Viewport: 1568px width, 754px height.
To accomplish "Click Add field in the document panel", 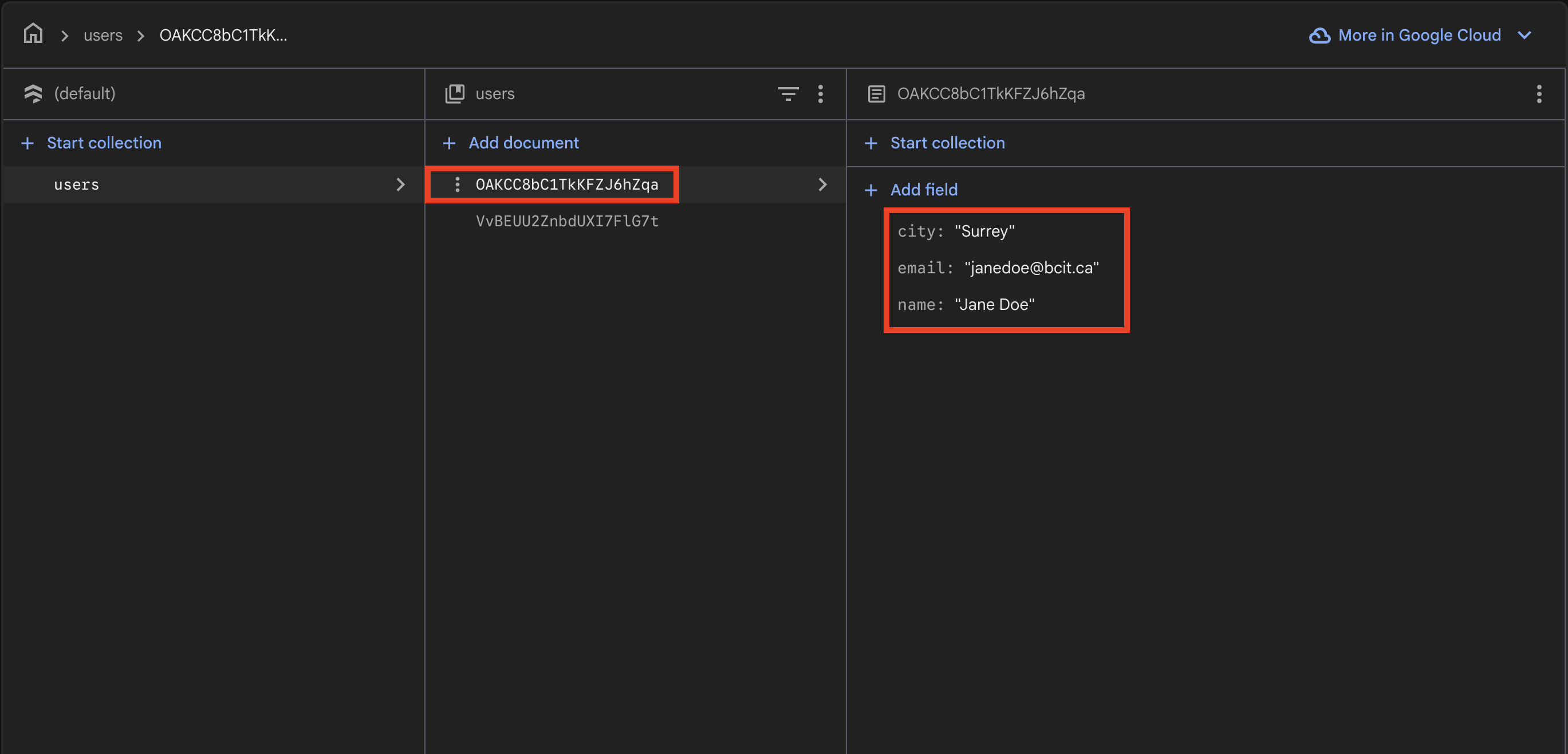I will point(923,190).
